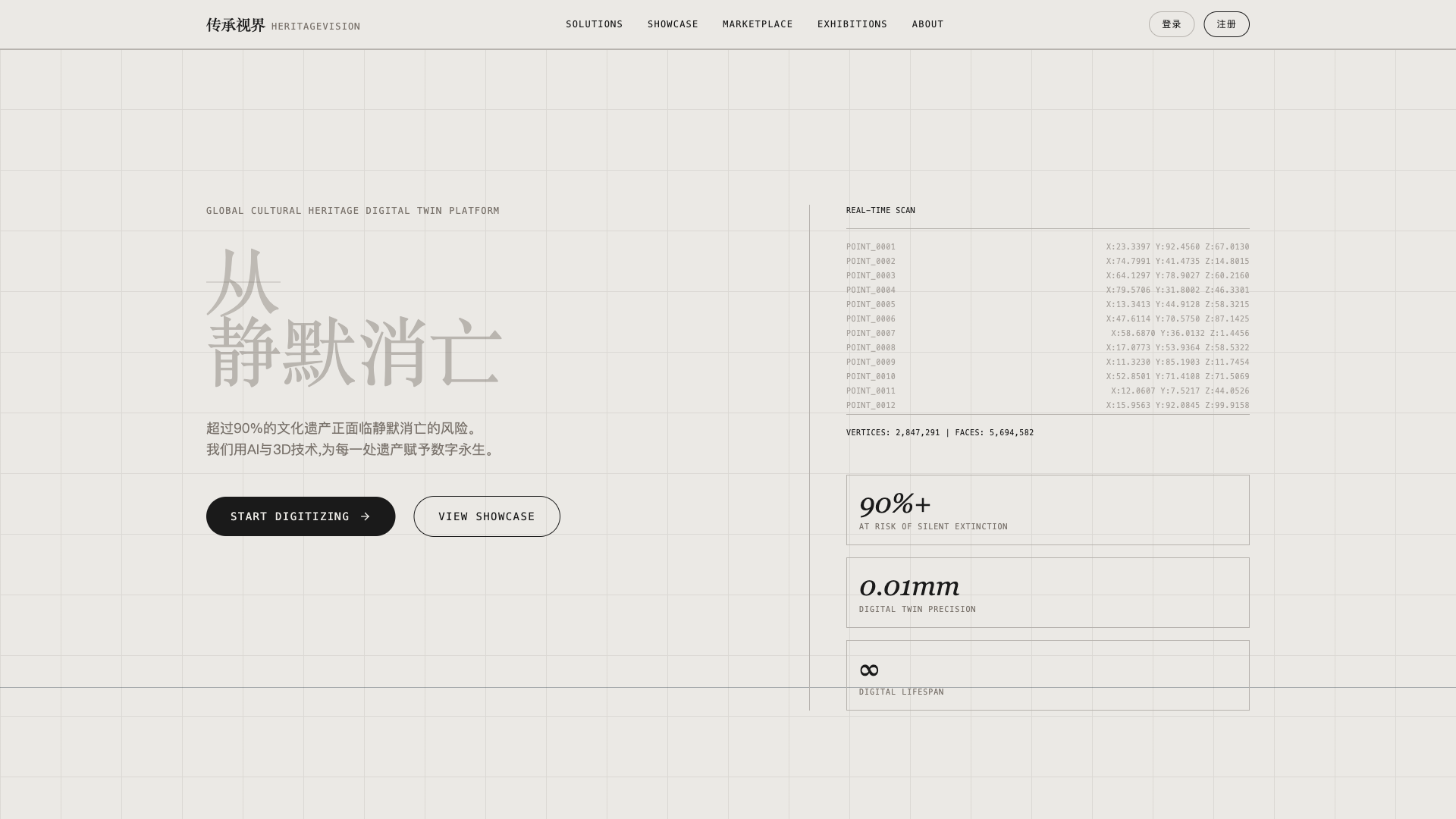
Task: Open the Solutions menu item
Action: coord(594,24)
